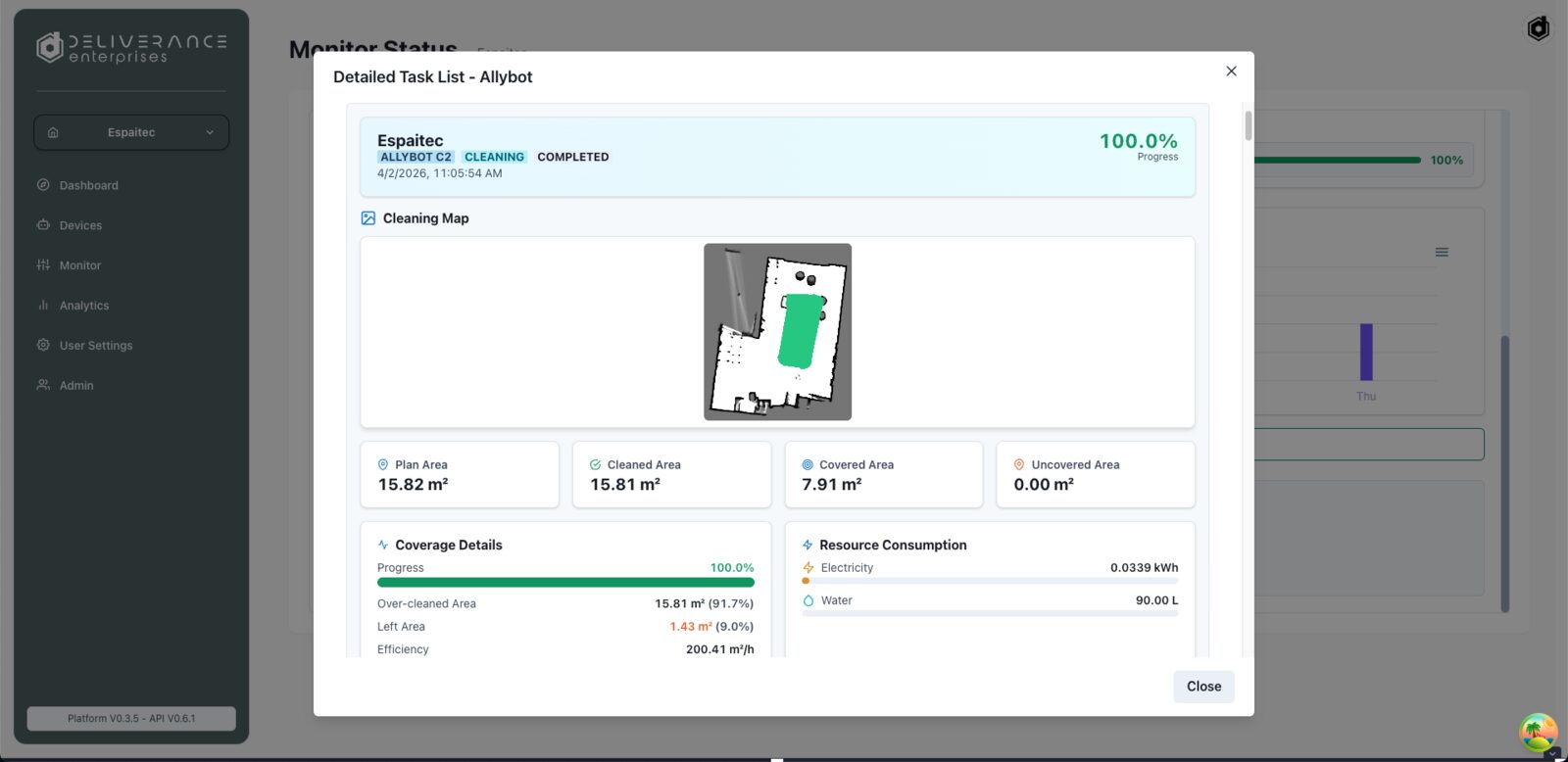
Task: Open User Settings page
Action: [x=95, y=346]
